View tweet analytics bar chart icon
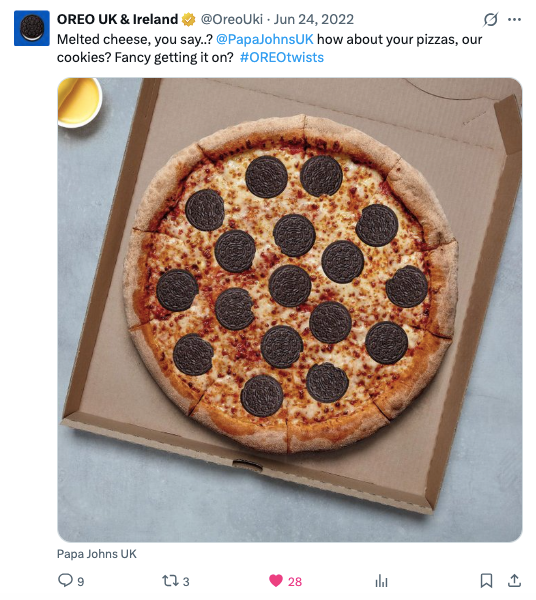 tap(381, 581)
